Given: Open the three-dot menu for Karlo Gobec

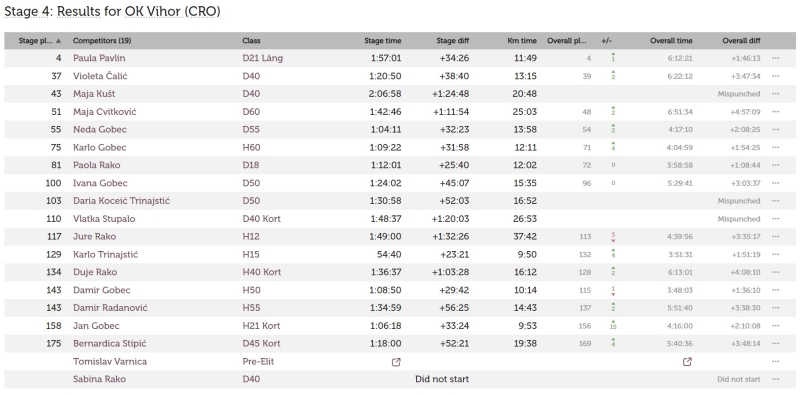Looking at the screenshot, I should coord(776,147).
